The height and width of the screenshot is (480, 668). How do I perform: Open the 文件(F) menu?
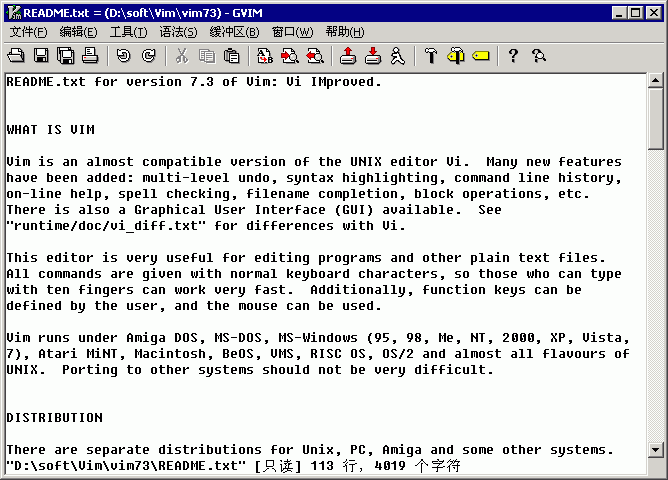(29, 32)
